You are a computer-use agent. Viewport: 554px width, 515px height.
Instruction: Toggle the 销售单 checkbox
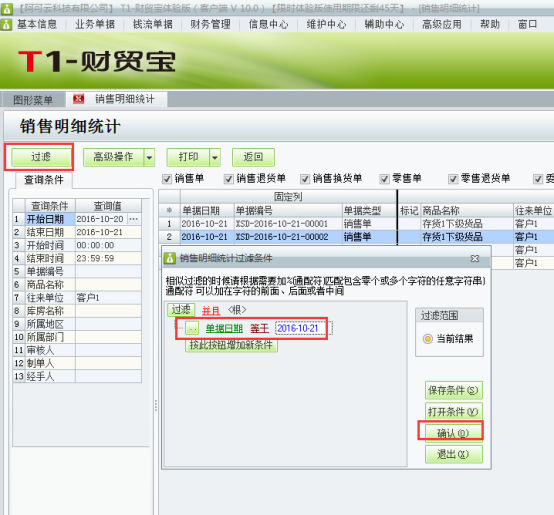tap(167, 179)
